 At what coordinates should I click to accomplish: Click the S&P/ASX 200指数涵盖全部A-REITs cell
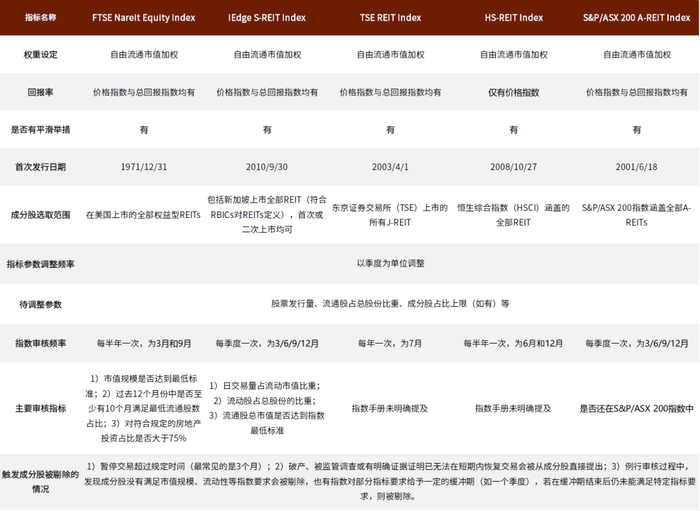click(637, 215)
